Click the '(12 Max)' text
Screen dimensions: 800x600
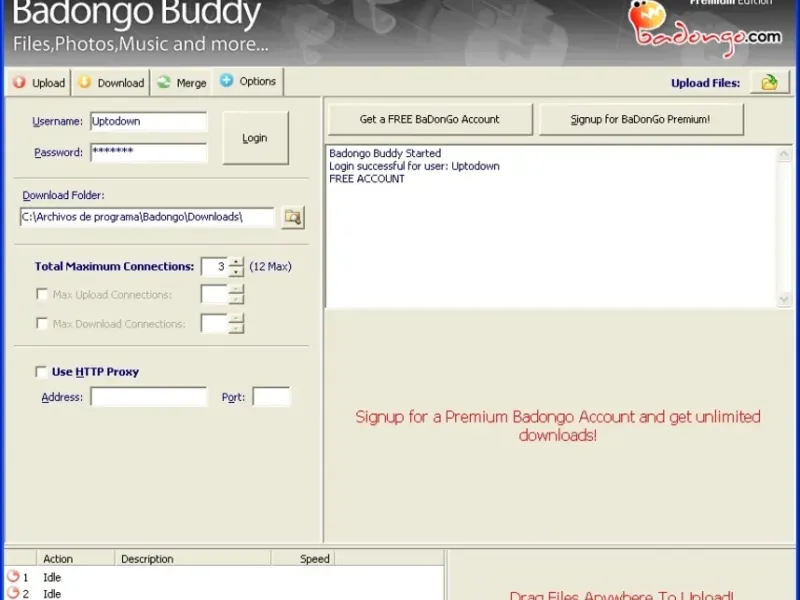270,266
